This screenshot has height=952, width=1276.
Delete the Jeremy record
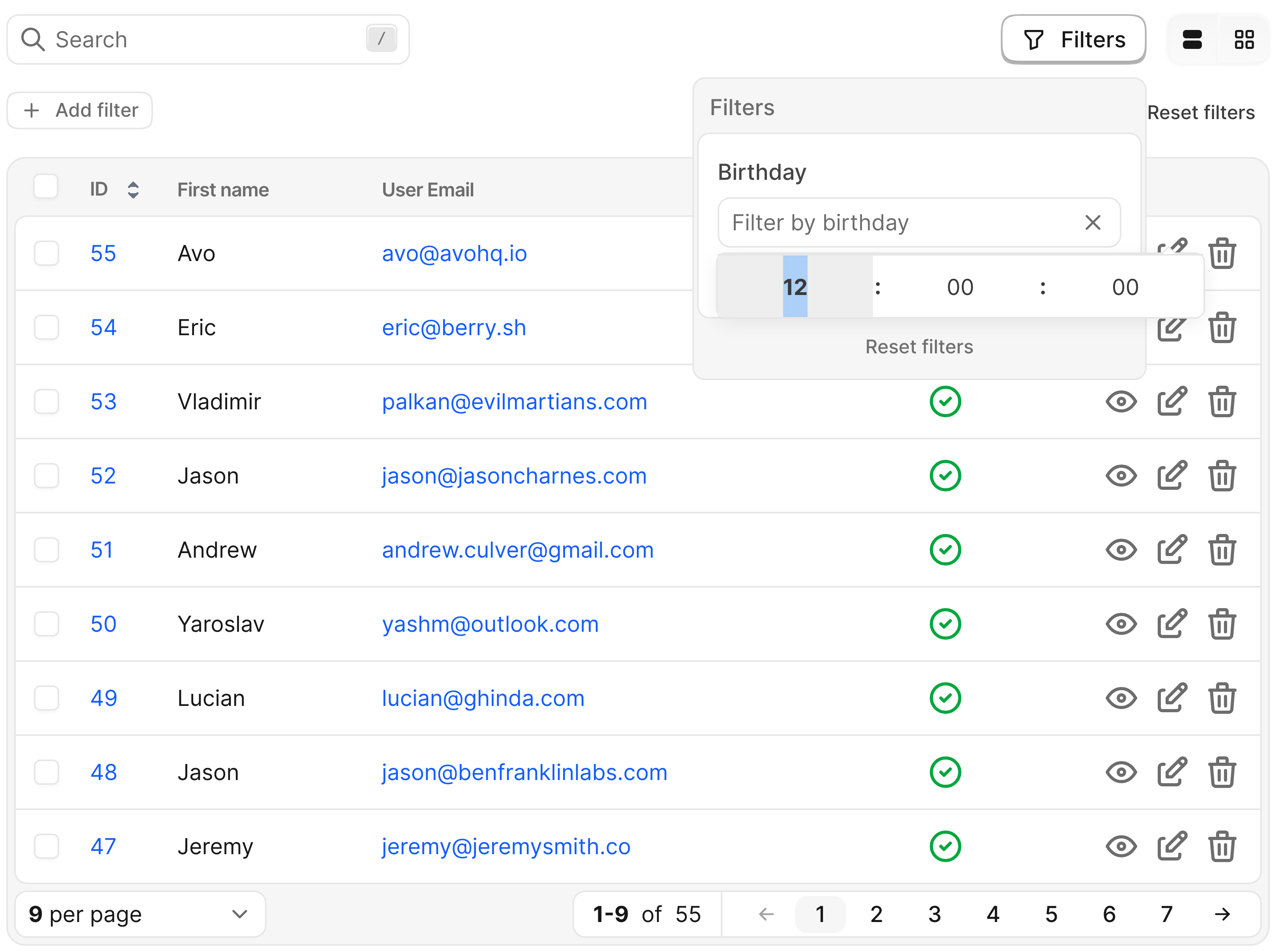1222,847
